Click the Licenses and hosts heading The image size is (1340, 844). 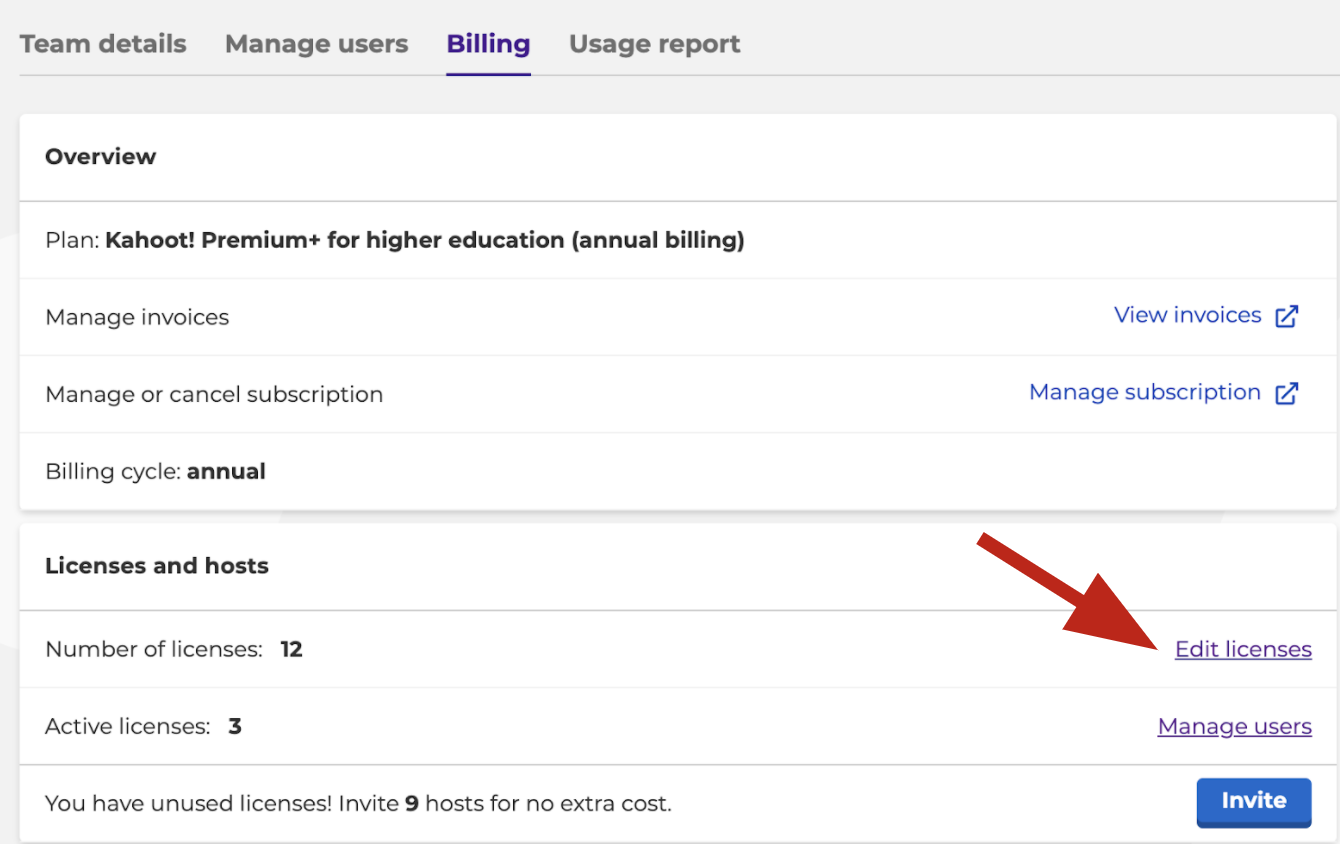157,565
